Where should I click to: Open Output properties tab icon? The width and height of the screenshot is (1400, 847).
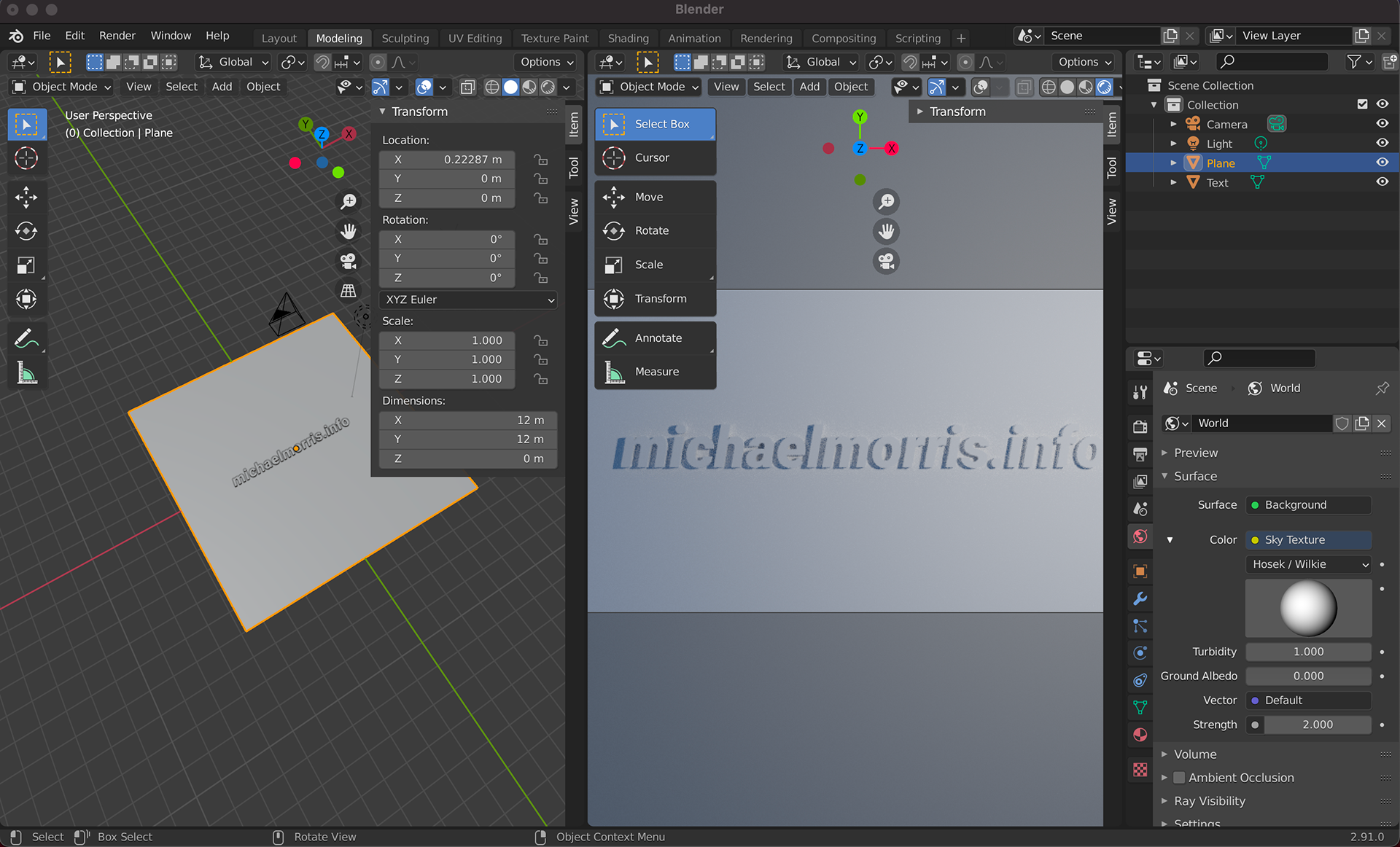[x=1140, y=454]
